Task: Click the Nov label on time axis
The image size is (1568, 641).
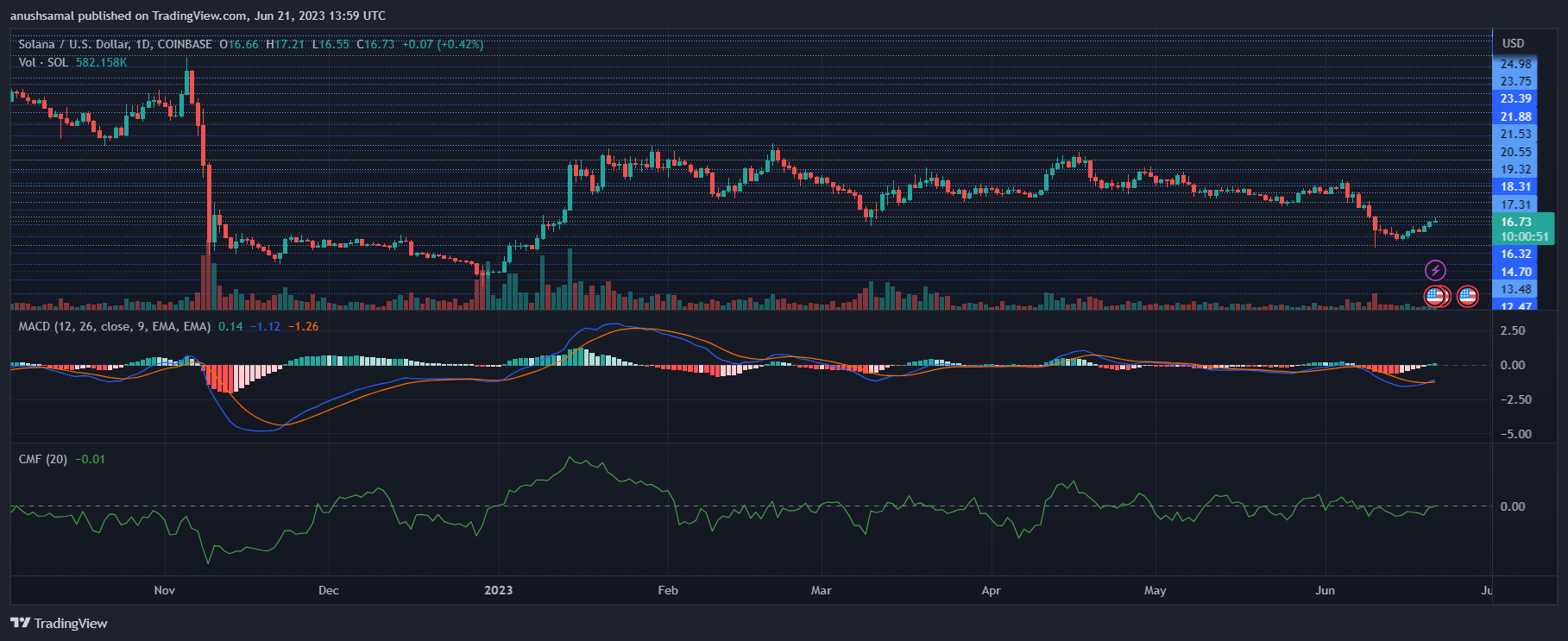Action: pyautogui.click(x=164, y=590)
